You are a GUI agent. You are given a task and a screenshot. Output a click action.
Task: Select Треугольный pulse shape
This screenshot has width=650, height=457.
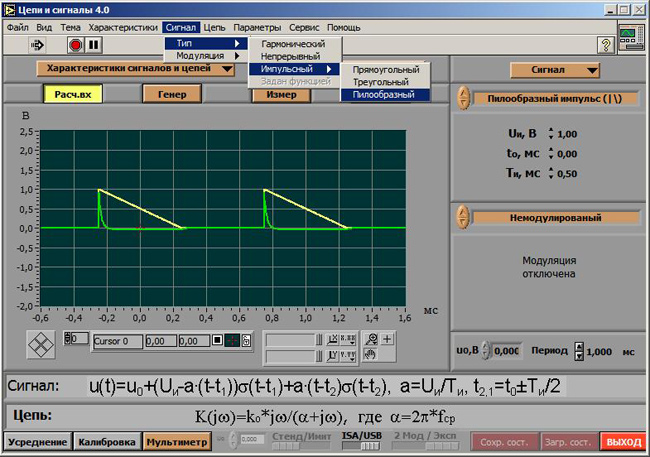coord(386,82)
